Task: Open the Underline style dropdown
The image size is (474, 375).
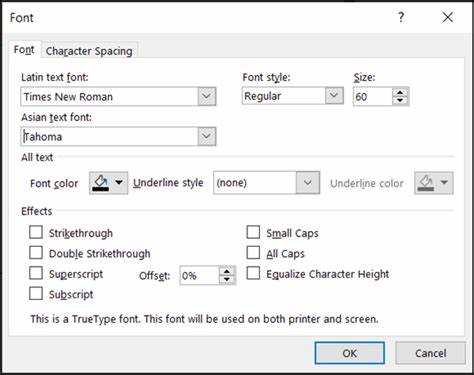Action: [308, 183]
